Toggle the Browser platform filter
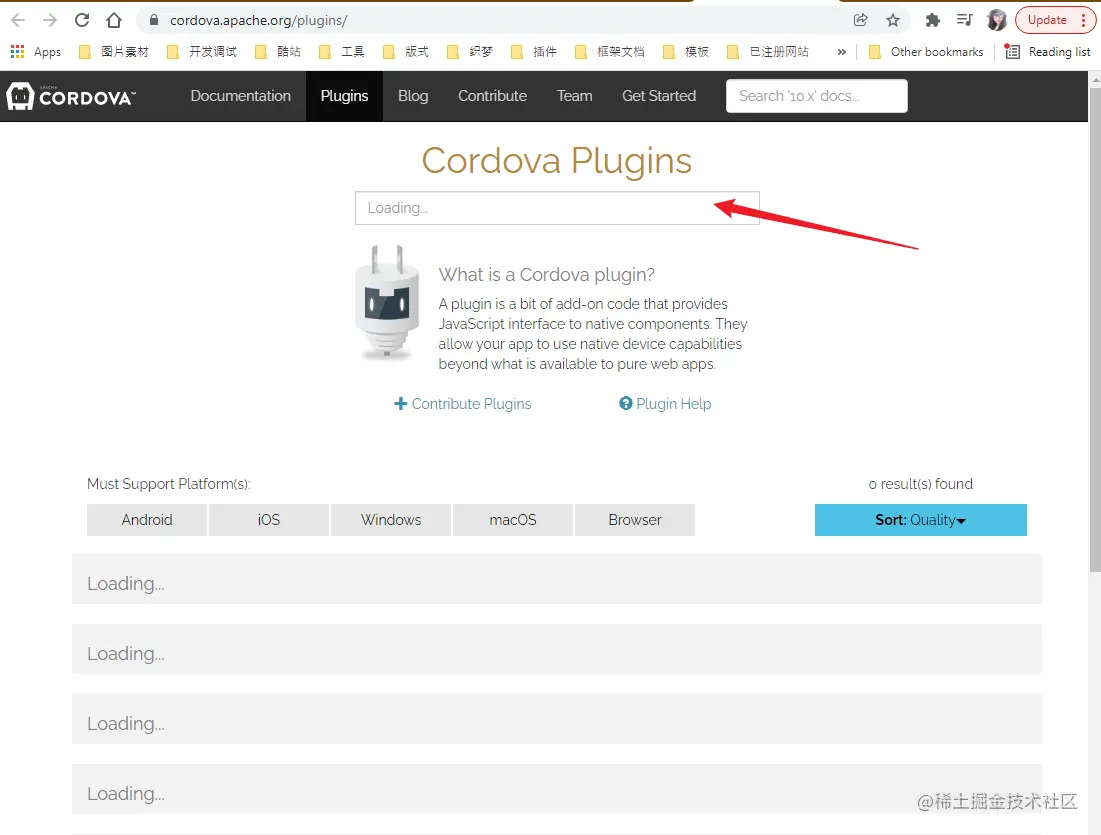The height and width of the screenshot is (835, 1101). (x=635, y=520)
